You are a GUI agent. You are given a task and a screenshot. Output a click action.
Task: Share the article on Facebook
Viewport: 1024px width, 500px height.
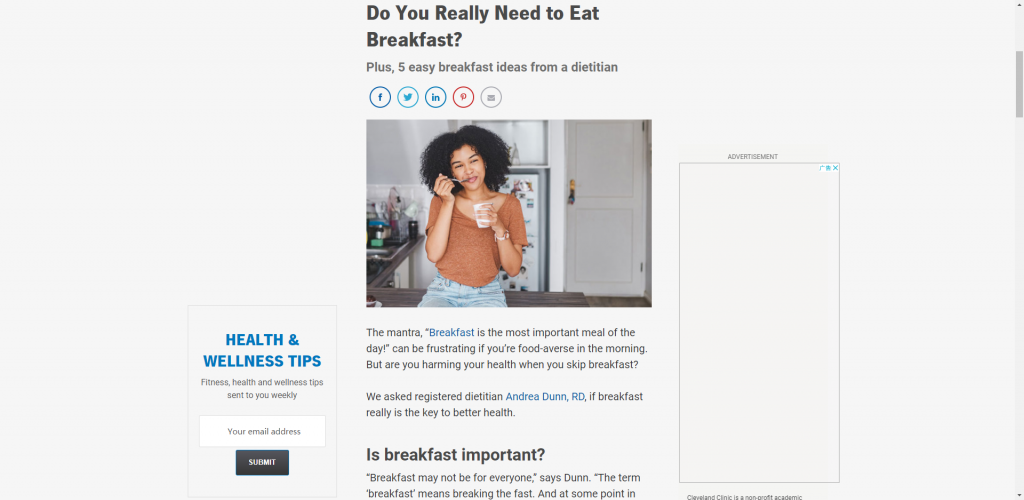click(380, 97)
